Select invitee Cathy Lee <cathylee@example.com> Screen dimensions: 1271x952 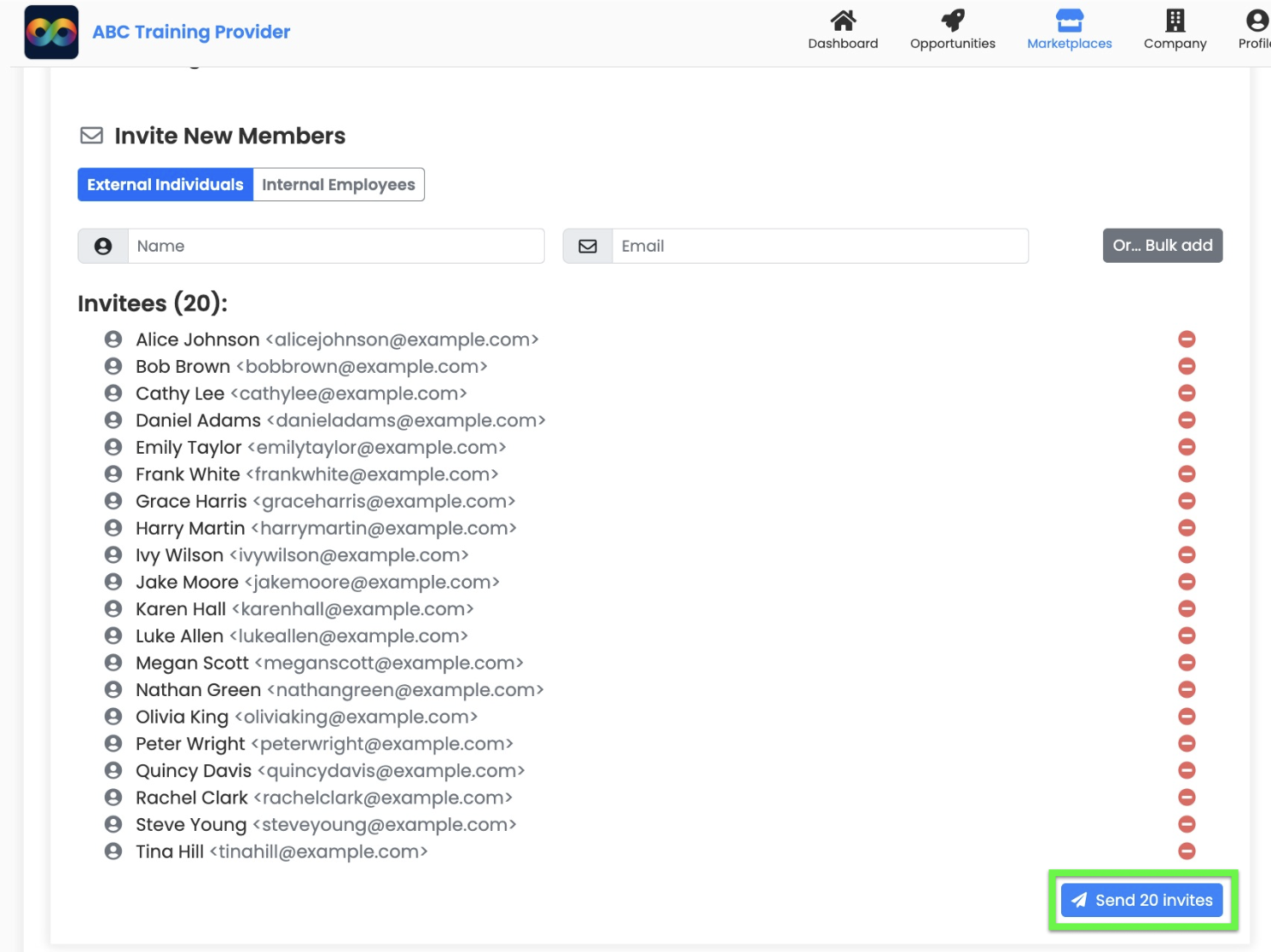301,393
